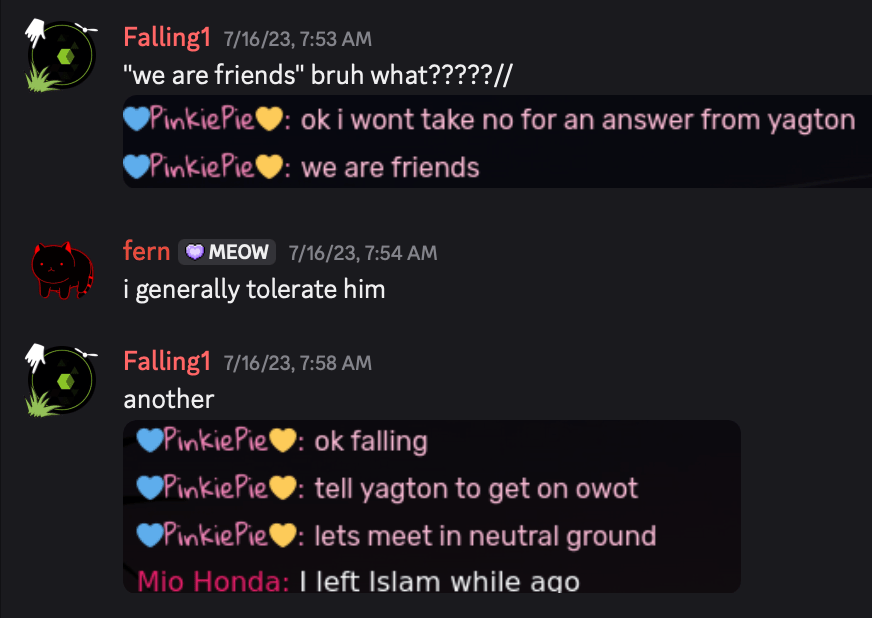Open Falling1's avatar beside the 'another' message
This screenshot has height=618, width=872.
(x=62, y=380)
